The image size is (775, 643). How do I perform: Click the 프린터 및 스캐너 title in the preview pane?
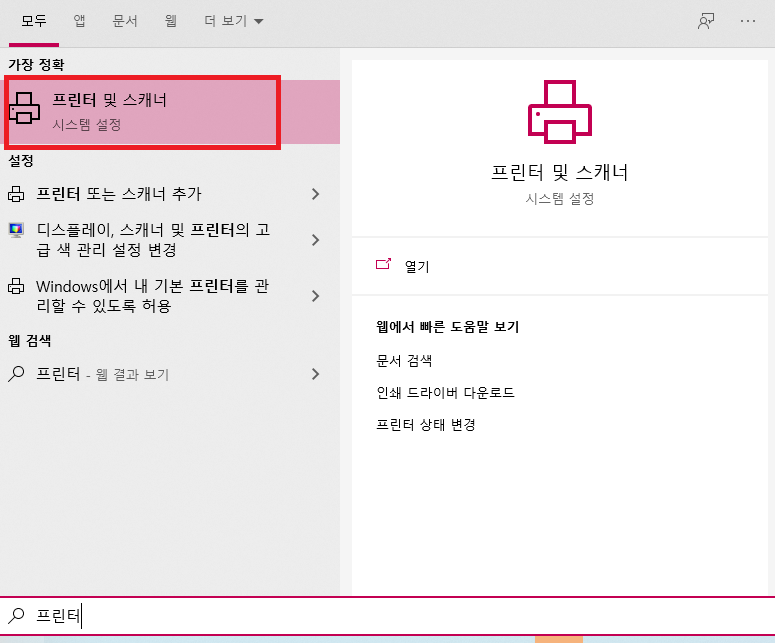point(560,172)
